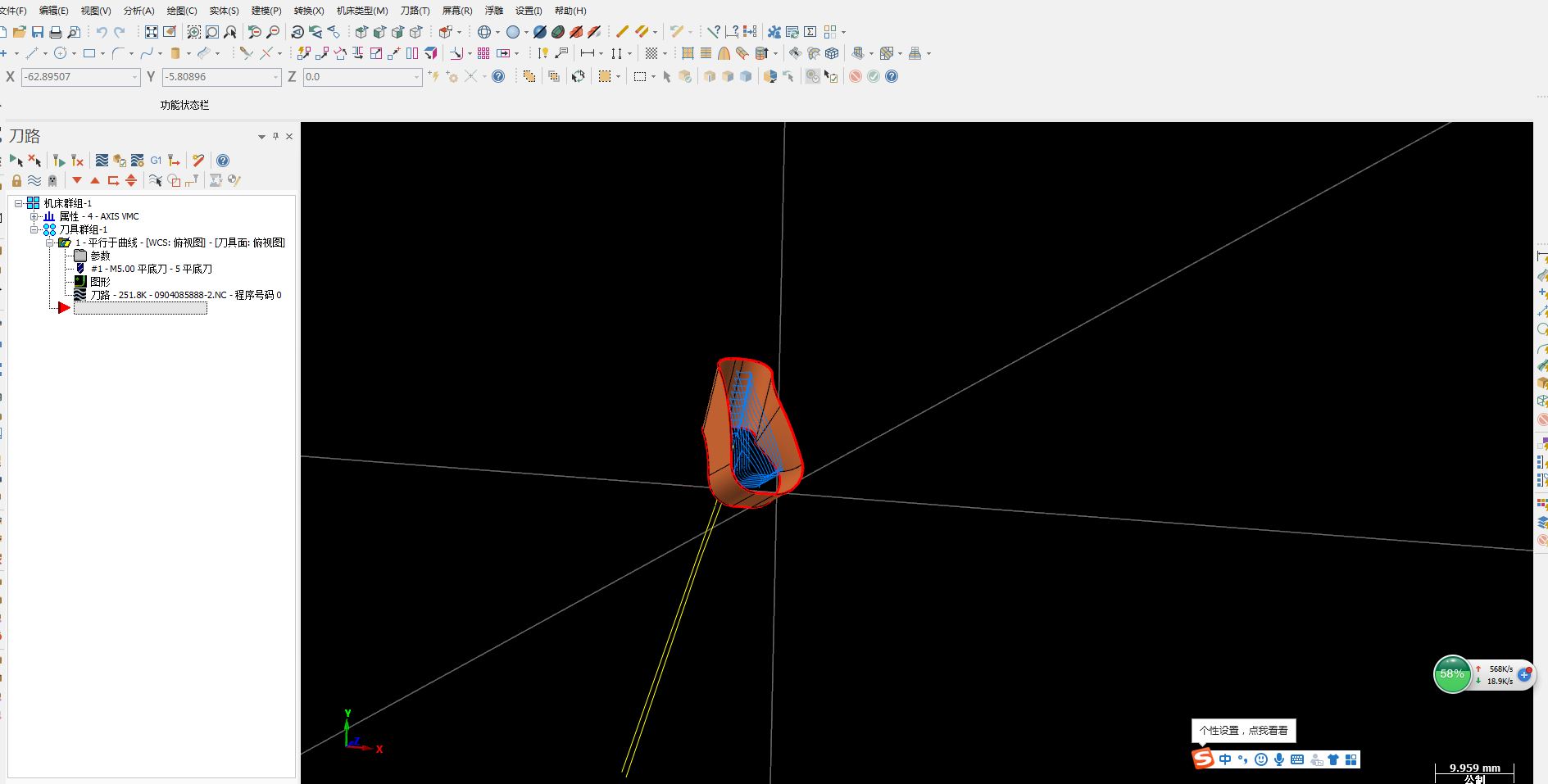Viewport: 1548px width, 784px height.
Task: Toggle toolpath display for selected operations
Action: click(34, 181)
